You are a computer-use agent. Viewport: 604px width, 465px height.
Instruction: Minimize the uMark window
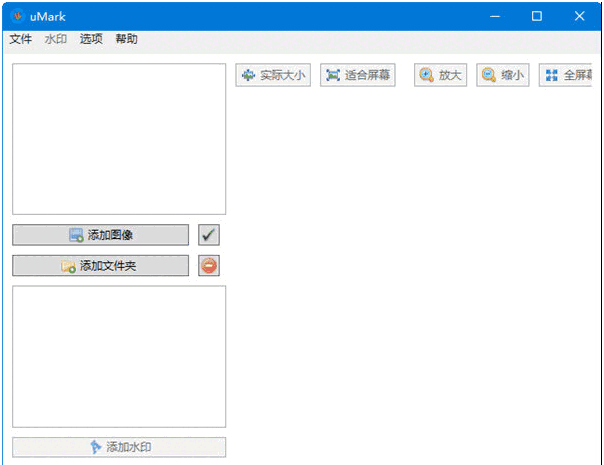tap(495, 16)
